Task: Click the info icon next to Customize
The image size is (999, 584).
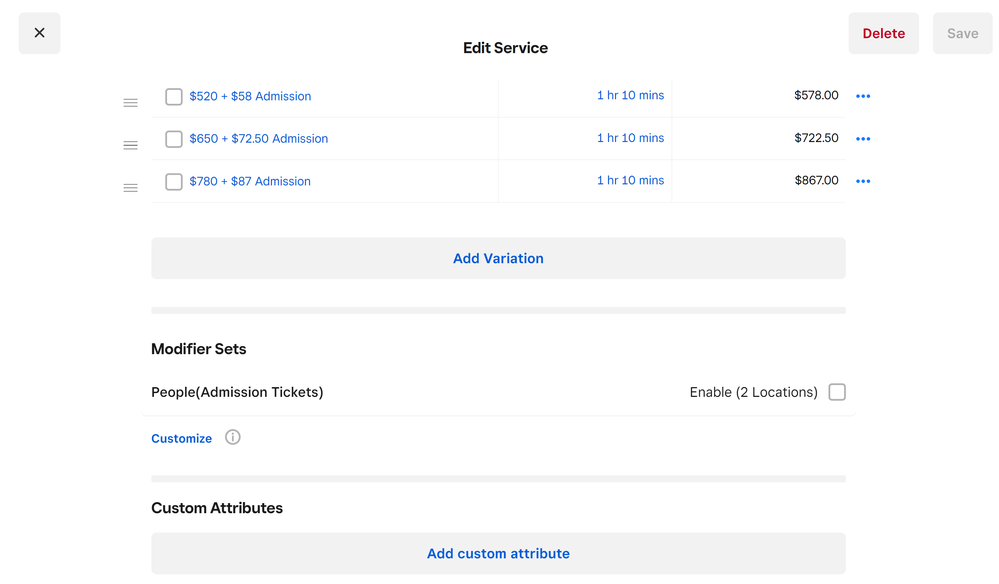Action: click(233, 437)
